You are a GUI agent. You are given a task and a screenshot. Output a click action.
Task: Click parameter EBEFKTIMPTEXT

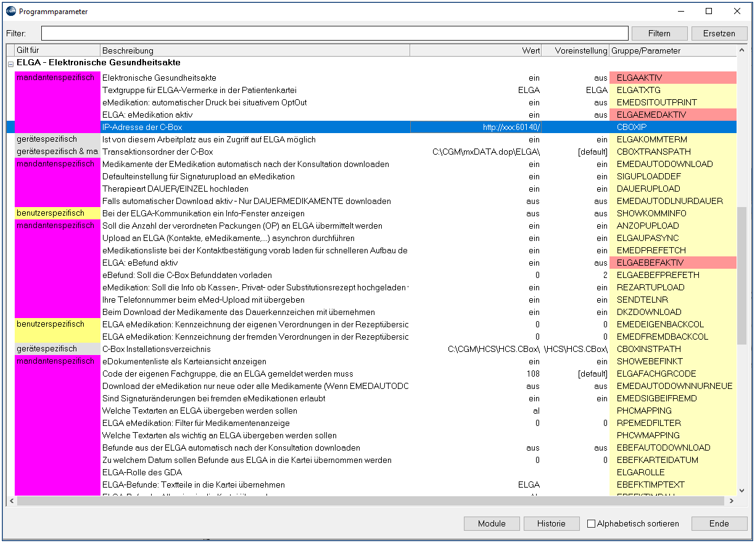651,485
